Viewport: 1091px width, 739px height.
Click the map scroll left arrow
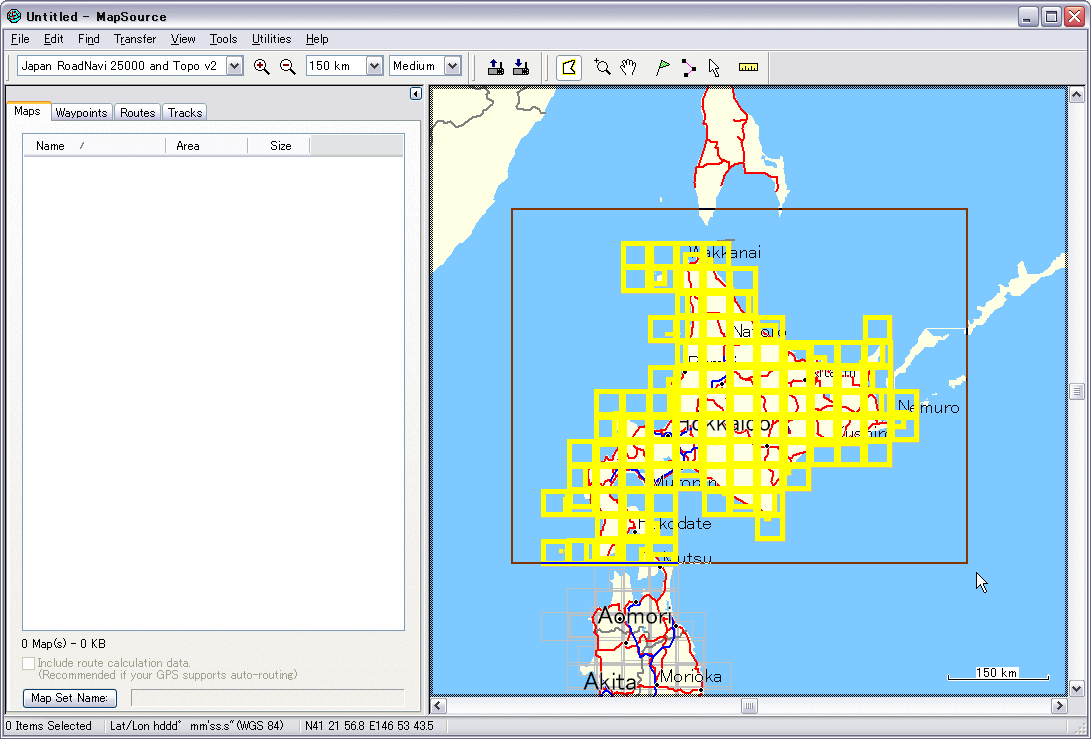coord(438,706)
